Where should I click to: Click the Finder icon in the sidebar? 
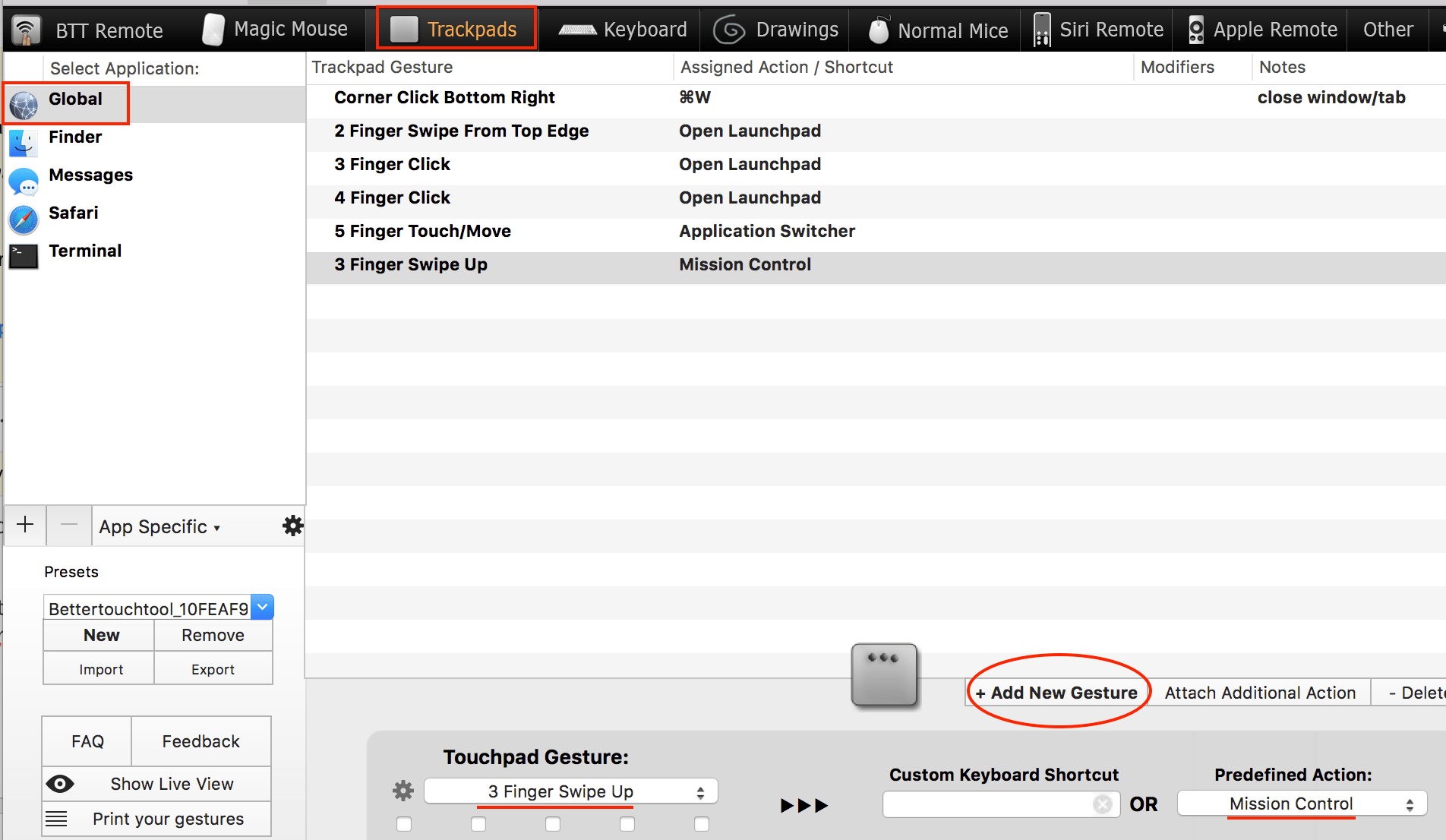(23, 143)
